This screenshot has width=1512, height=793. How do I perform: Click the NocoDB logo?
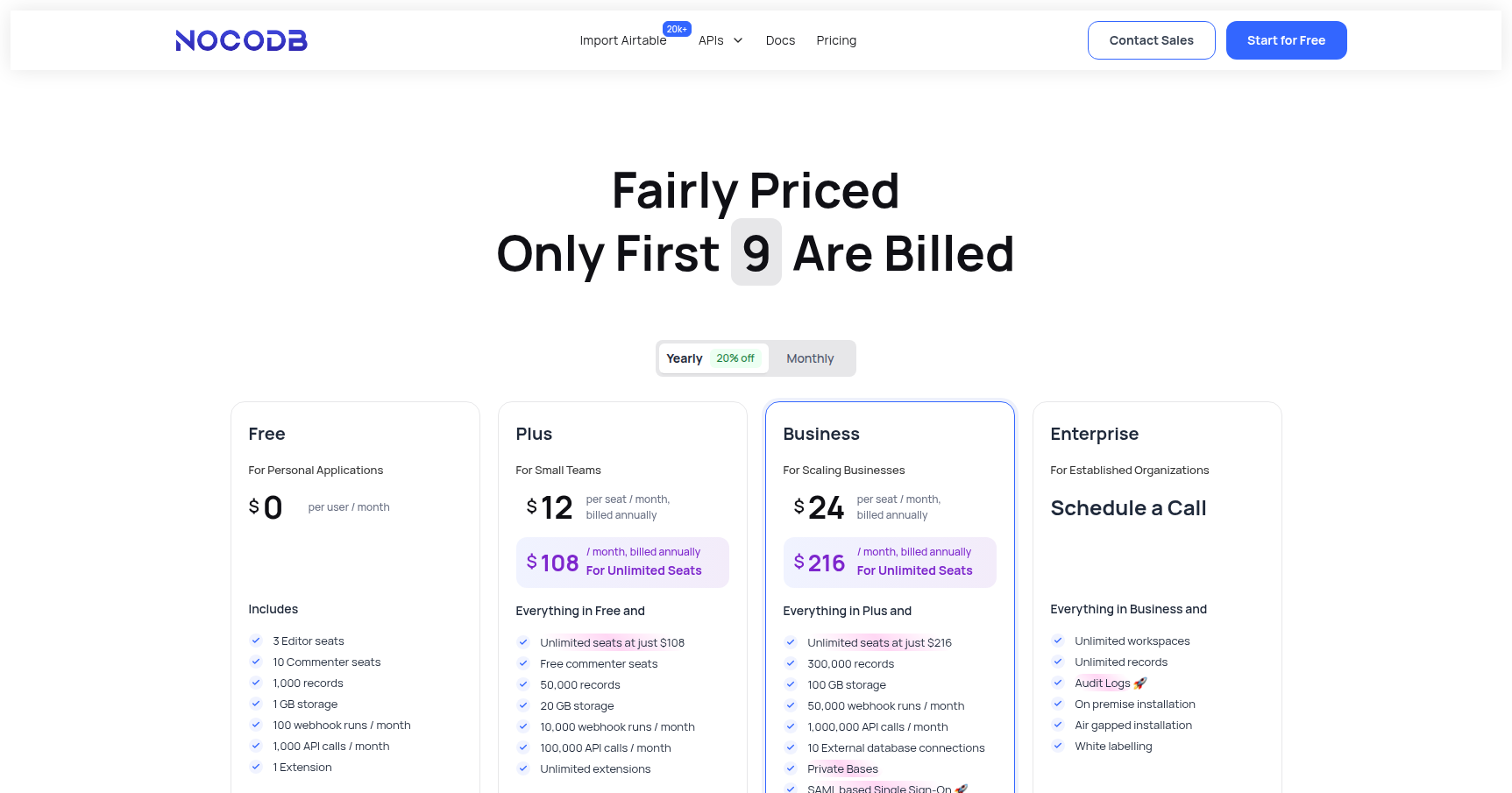(x=241, y=40)
